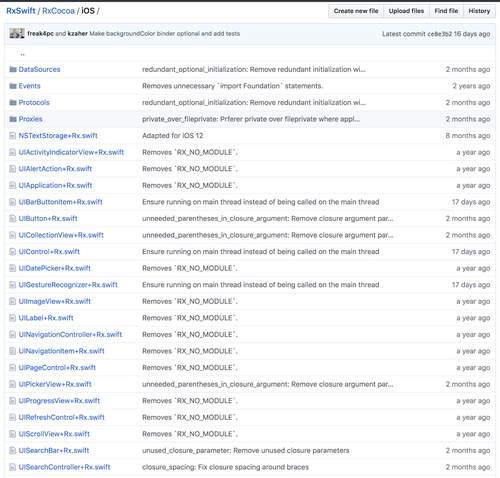Open 'closure_spacing: Fix closure spacing' commit message
The image size is (500, 478).
coord(225,467)
